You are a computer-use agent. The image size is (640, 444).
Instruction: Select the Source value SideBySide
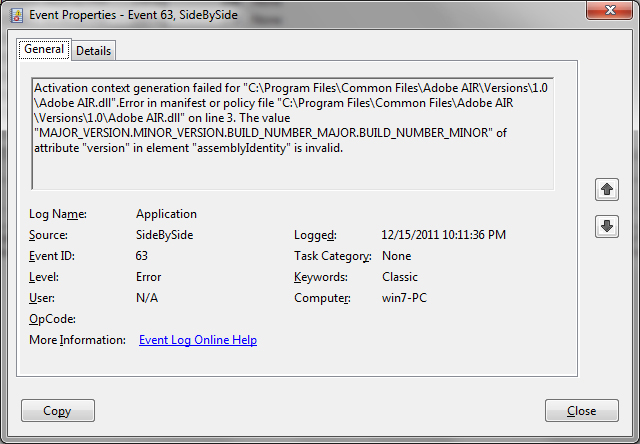click(x=164, y=235)
